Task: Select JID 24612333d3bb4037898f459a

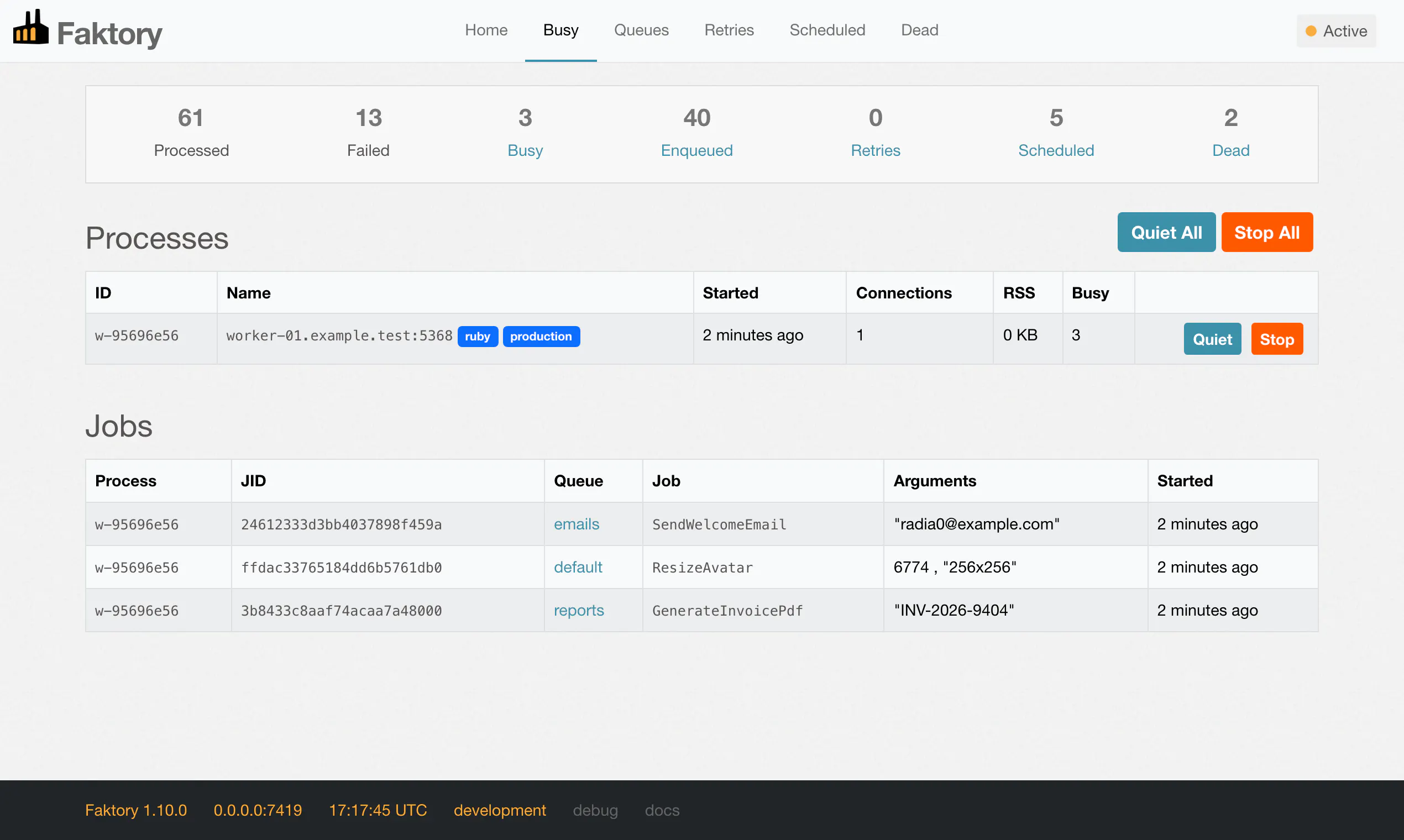Action: [341, 524]
